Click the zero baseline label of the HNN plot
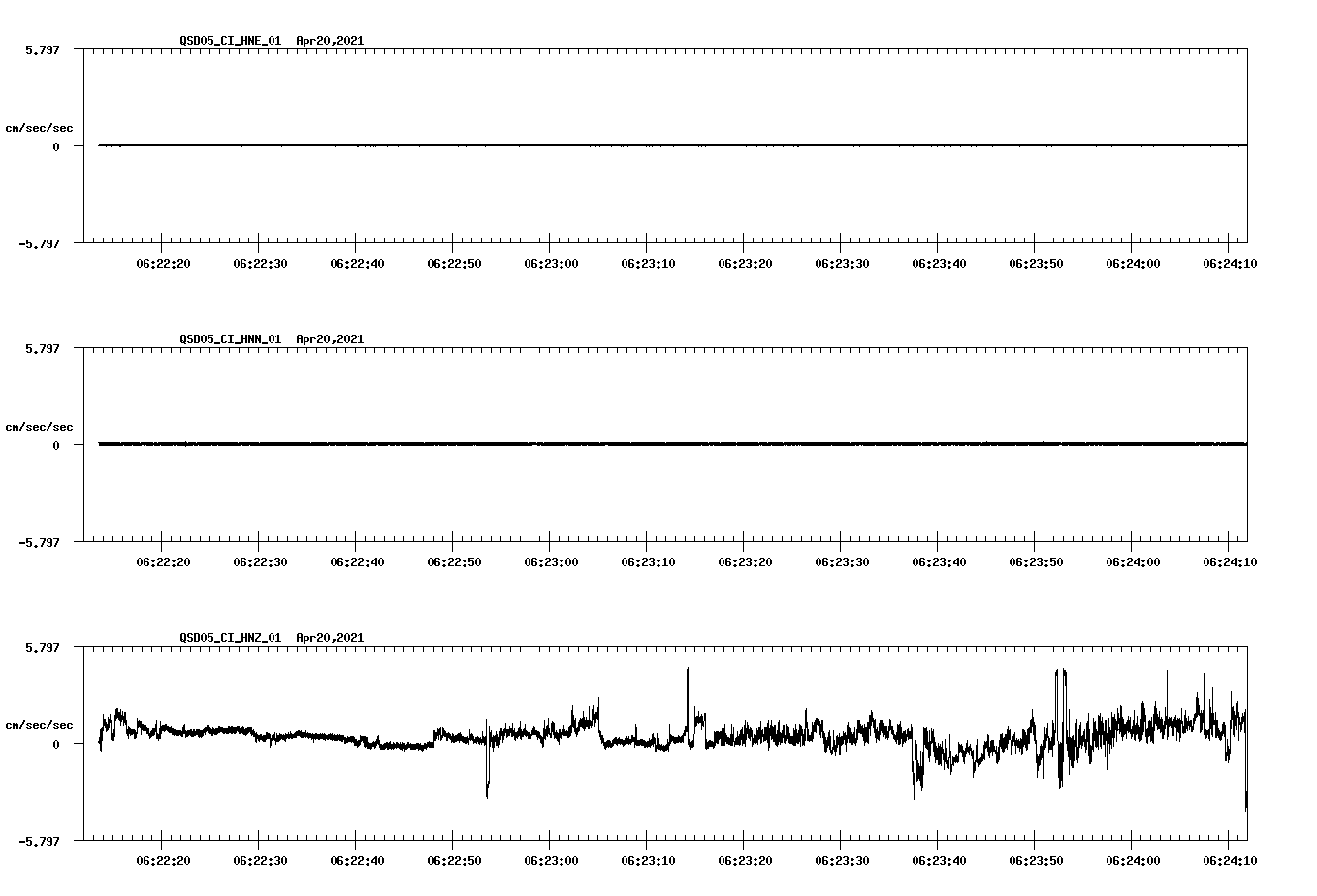The height and width of the screenshot is (896, 1317). [56, 446]
